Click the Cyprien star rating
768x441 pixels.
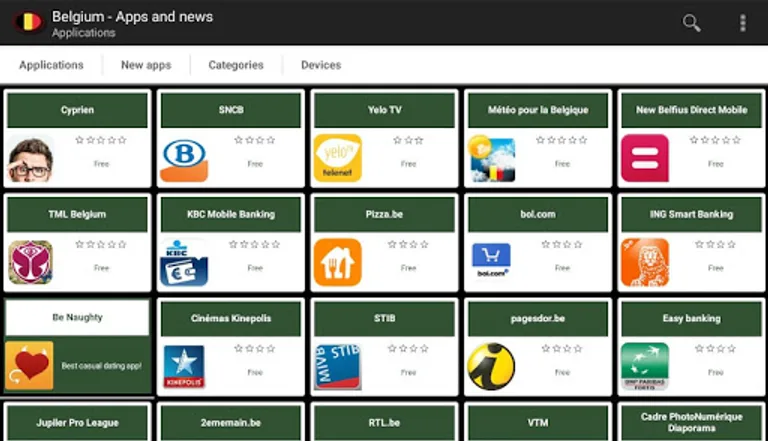point(101,140)
